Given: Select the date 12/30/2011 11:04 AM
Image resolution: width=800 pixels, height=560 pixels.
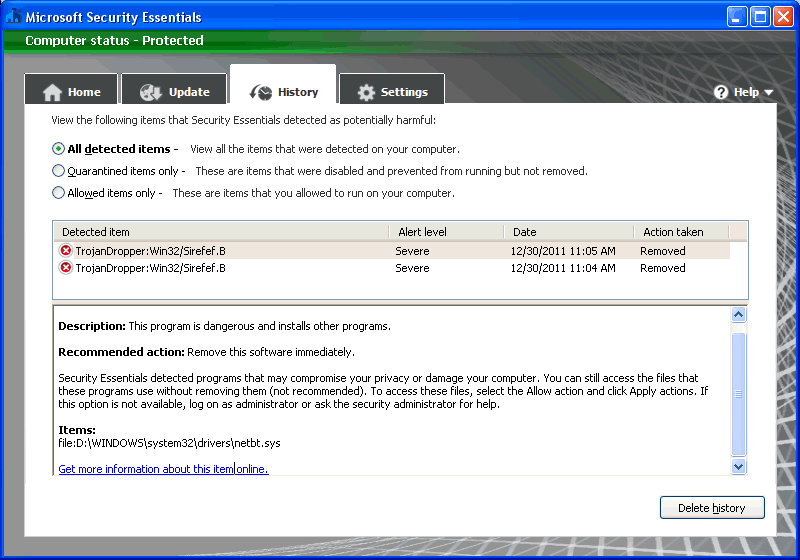Looking at the screenshot, I should pos(563,268).
